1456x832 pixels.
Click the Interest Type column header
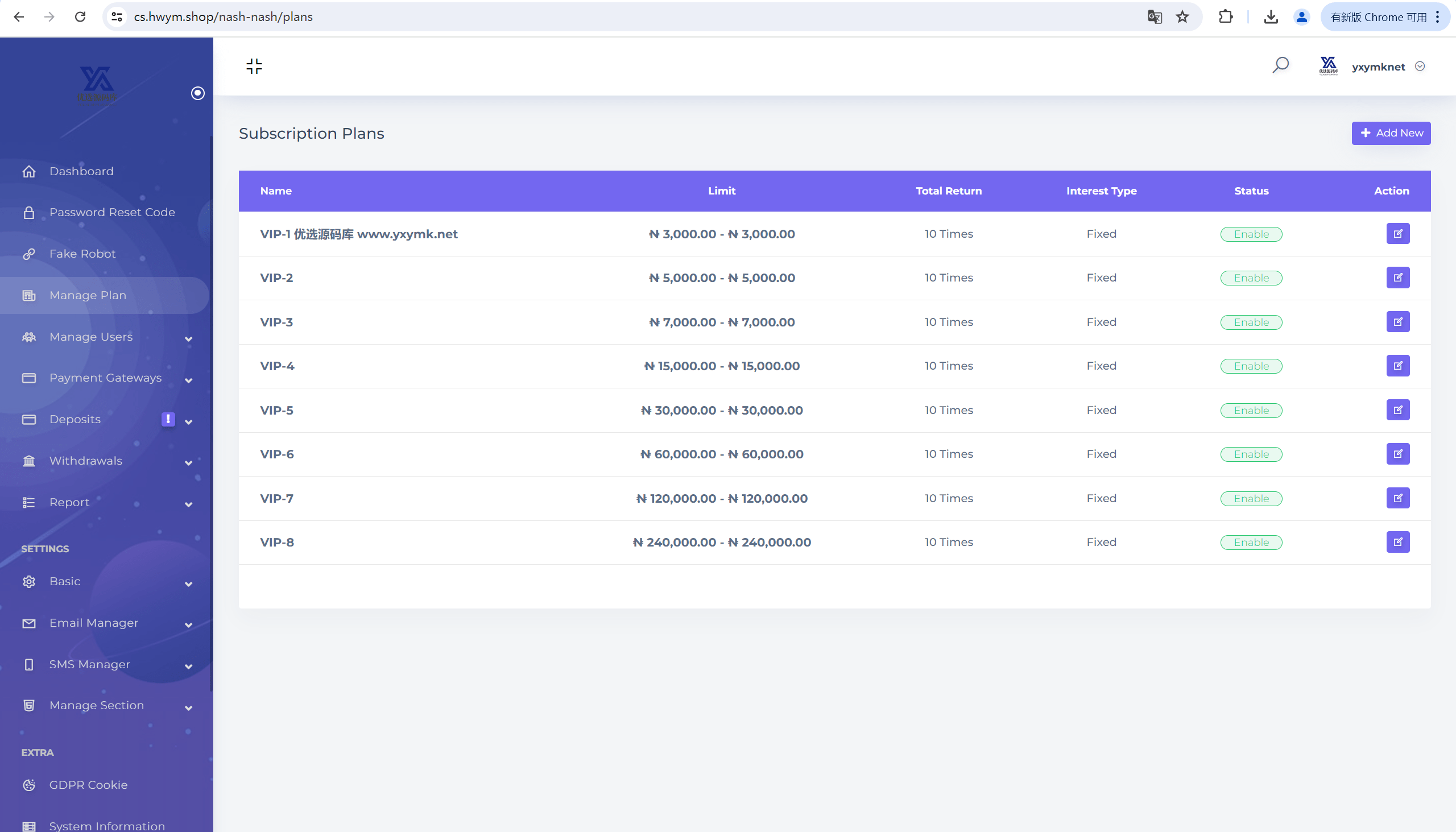(1101, 191)
